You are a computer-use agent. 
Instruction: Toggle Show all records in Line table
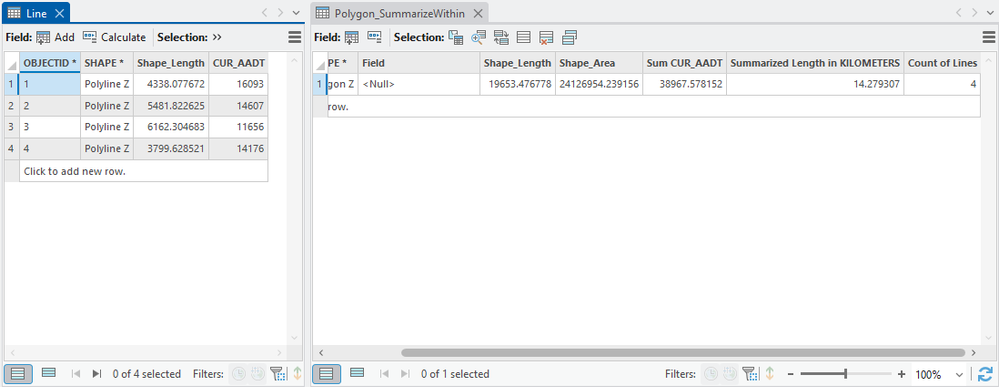[x=18, y=374]
